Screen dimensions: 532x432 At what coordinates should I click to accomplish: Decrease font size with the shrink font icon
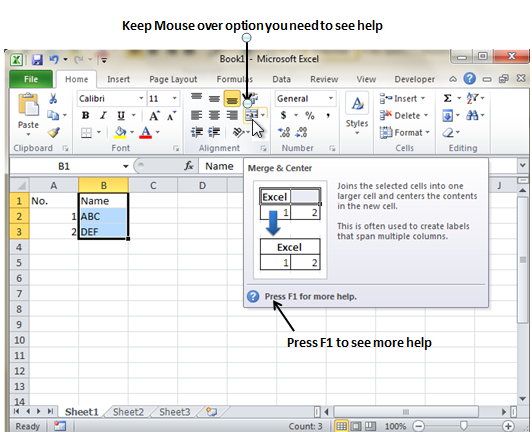(171, 116)
